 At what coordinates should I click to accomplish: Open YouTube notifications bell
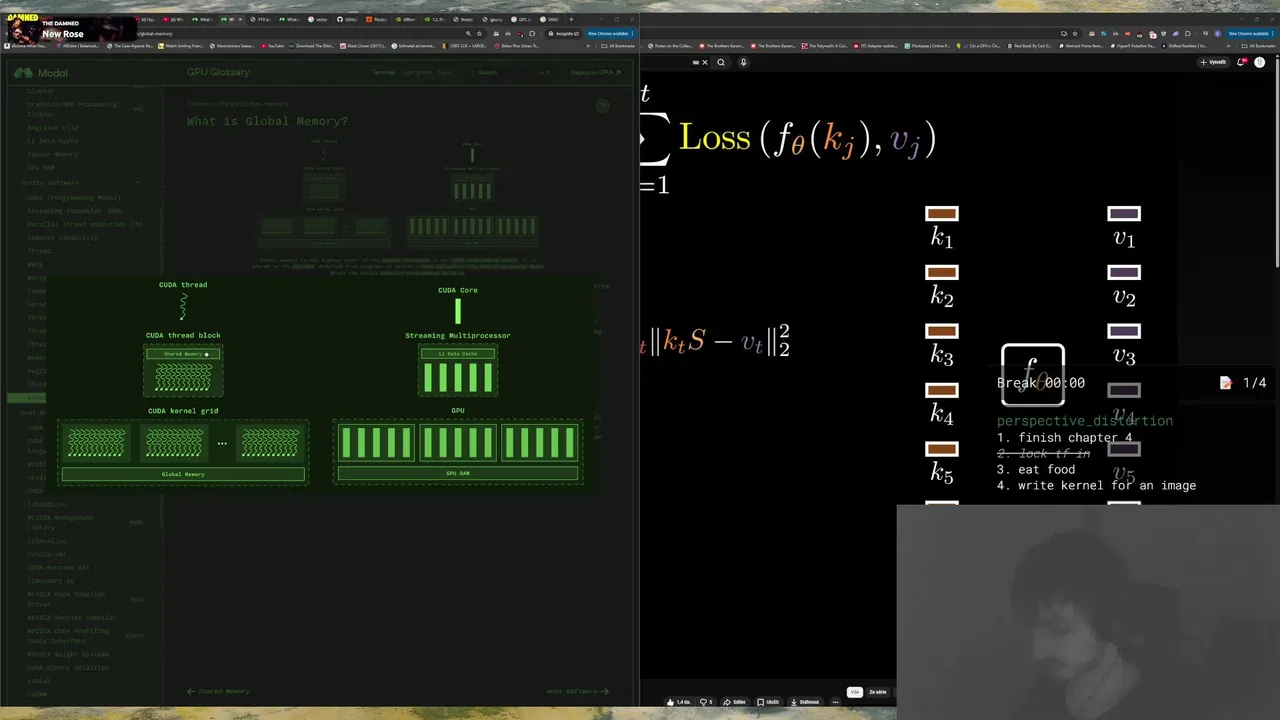[x=1242, y=62]
